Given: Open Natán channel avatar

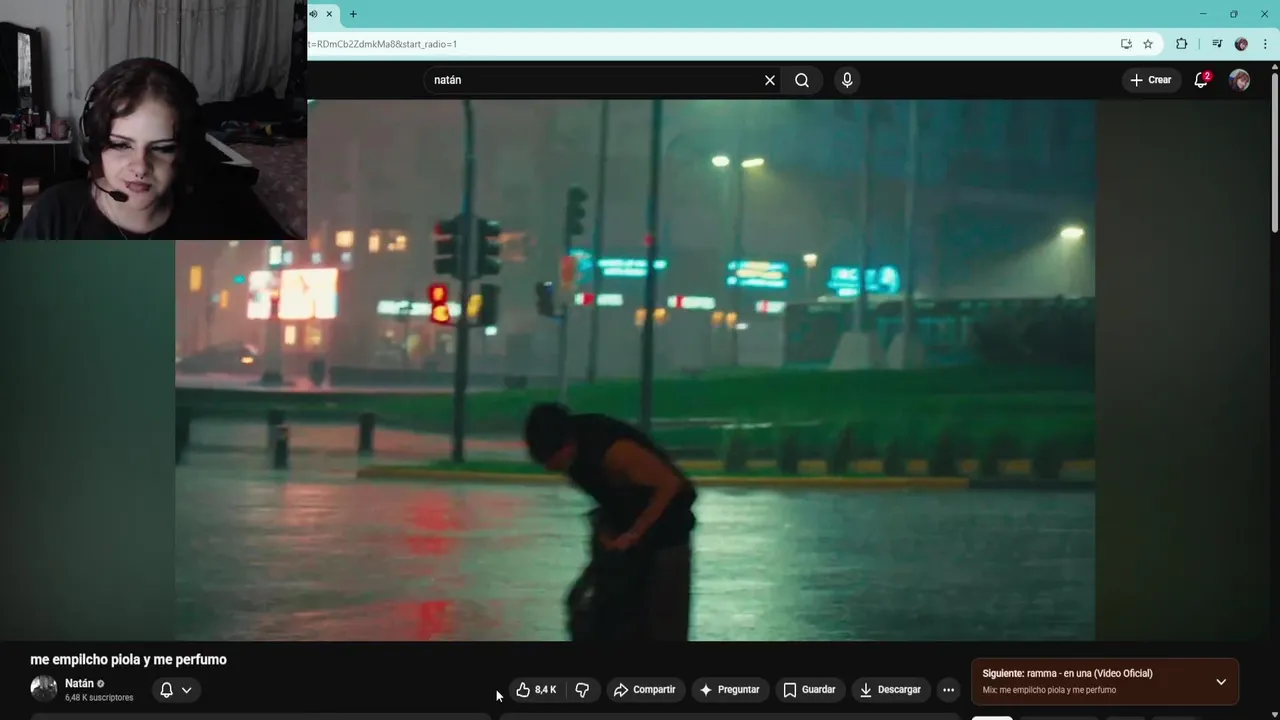Looking at the screenshot, I should pos(43,689).
